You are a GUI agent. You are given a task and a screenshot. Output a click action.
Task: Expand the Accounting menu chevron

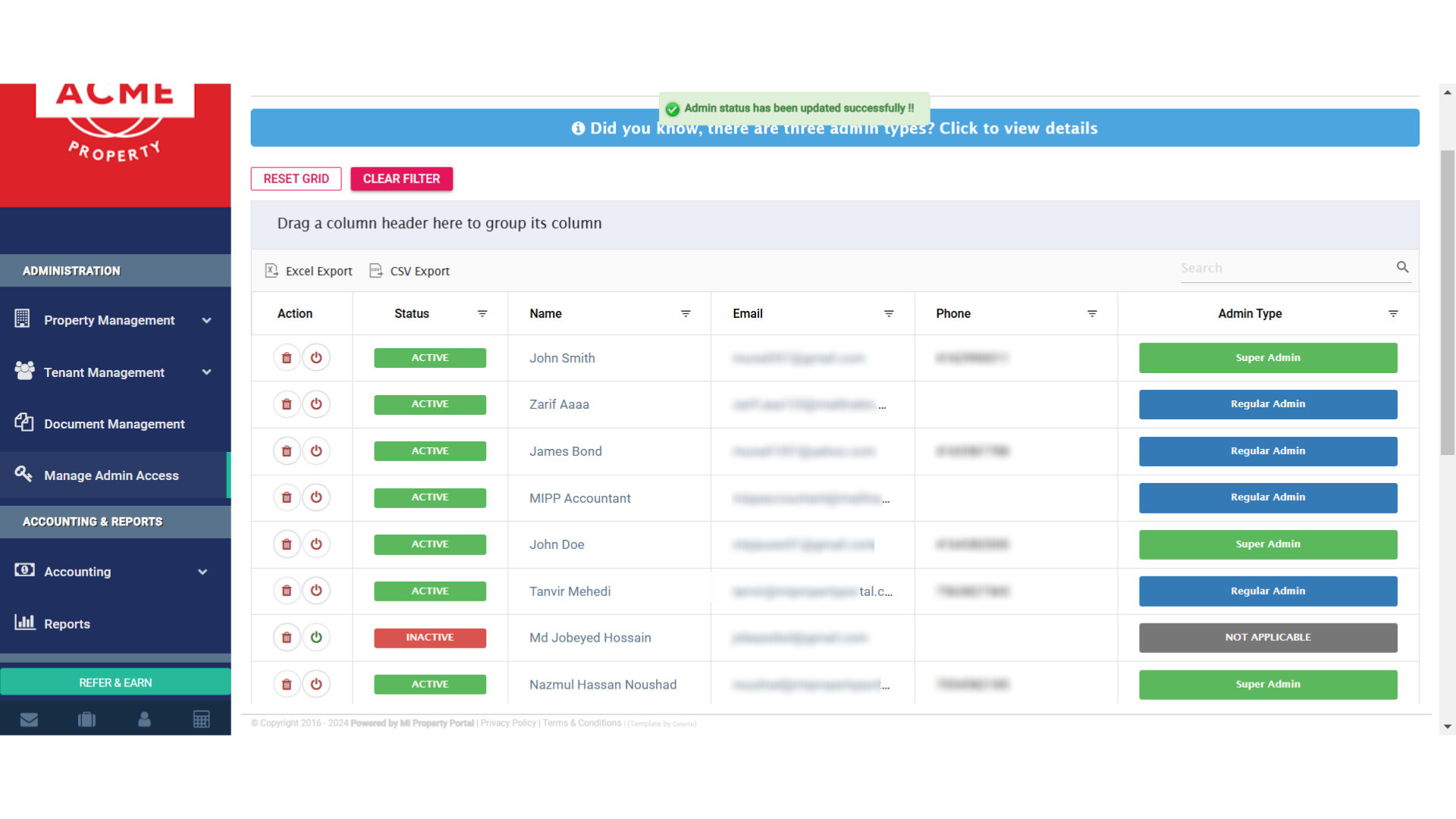[202, 572]
